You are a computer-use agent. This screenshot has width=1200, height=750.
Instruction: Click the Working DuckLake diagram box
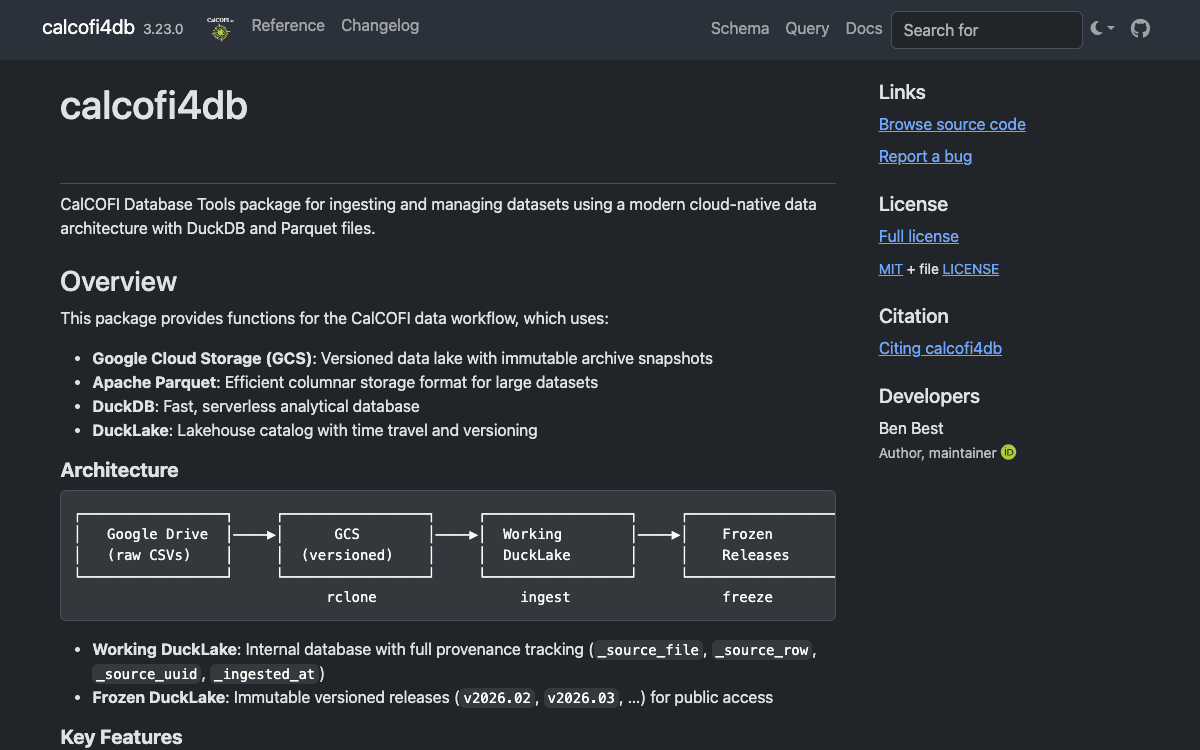coord(558,545)
